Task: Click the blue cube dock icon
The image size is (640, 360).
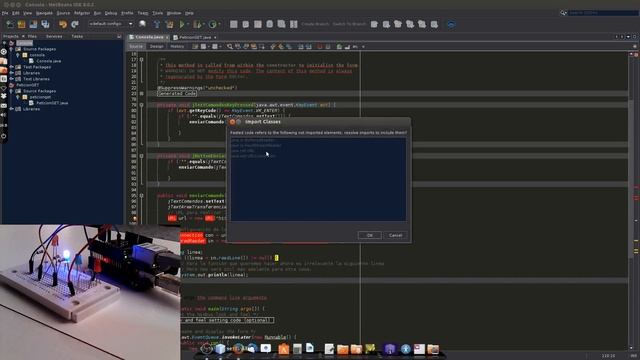Action: tap(220, 349)
